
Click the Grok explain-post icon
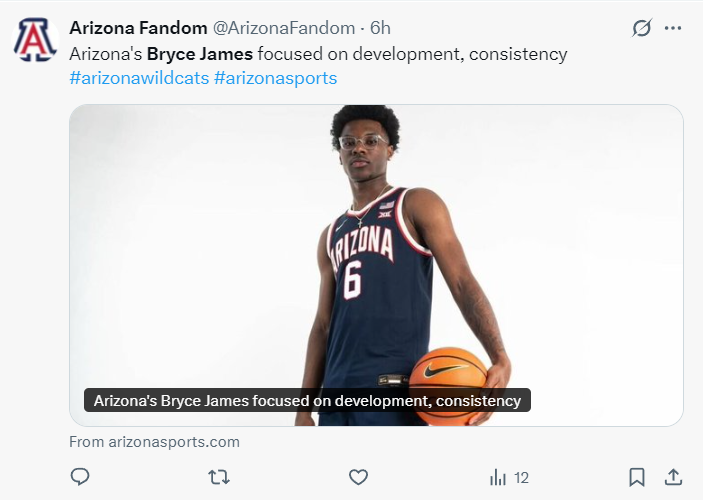pyautogui.click(x=642, y=28)
